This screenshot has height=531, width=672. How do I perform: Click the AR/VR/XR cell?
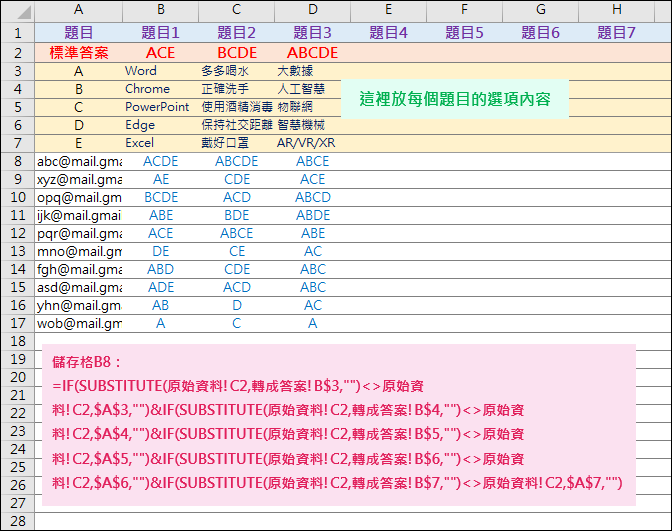[x=312, y=143]
